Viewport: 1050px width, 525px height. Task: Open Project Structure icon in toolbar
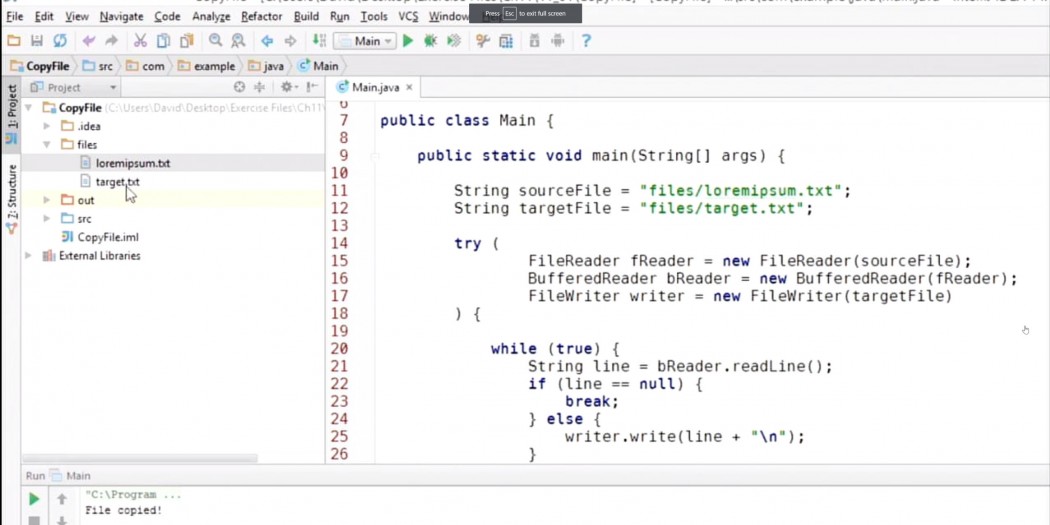coord(506,41)
